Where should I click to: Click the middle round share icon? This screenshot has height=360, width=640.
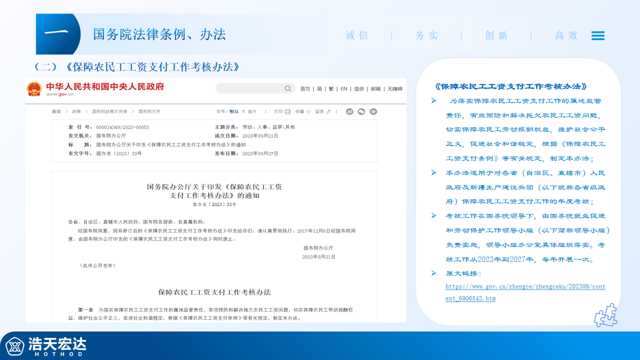361,111
